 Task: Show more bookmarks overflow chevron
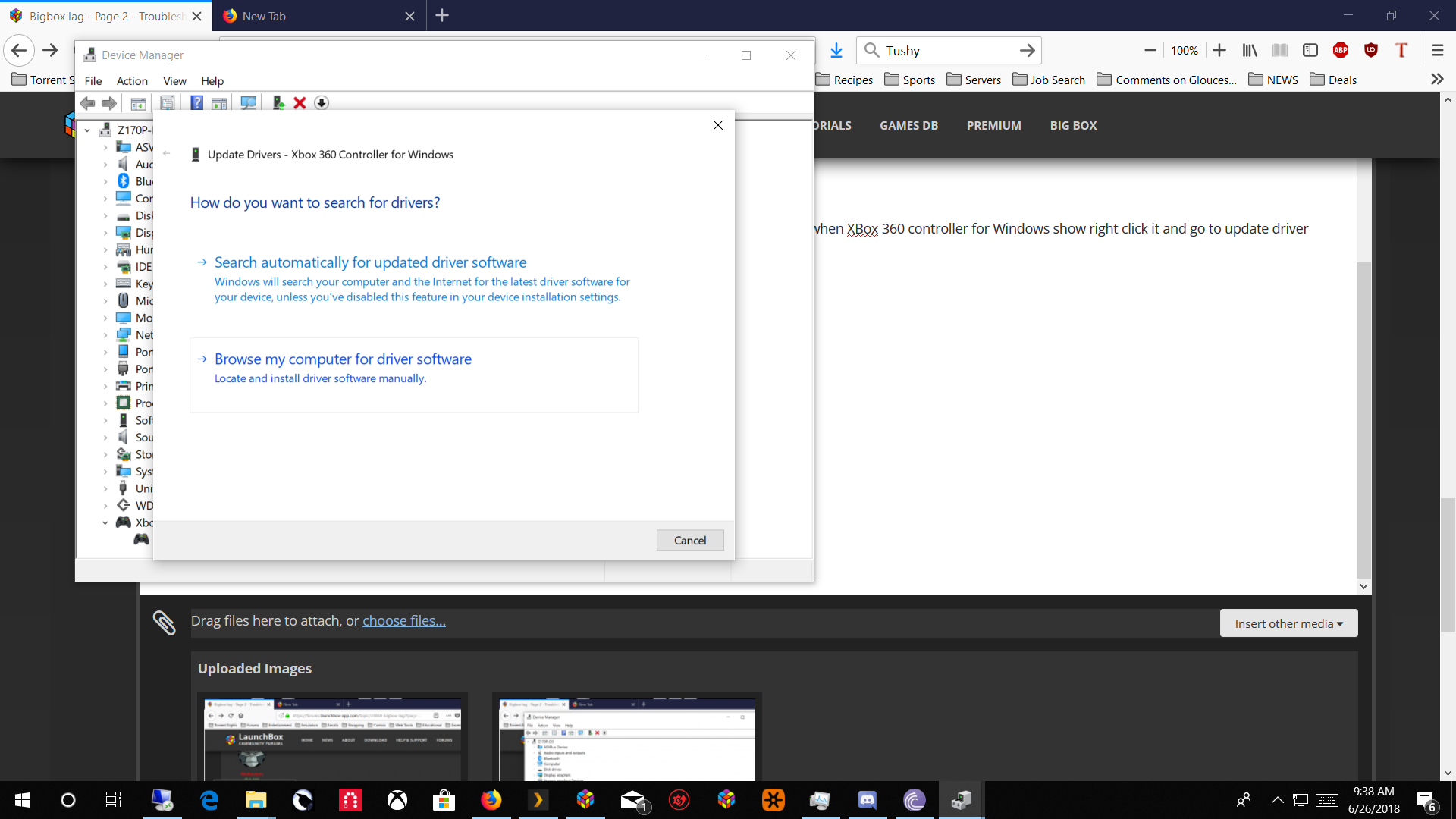1436,80
